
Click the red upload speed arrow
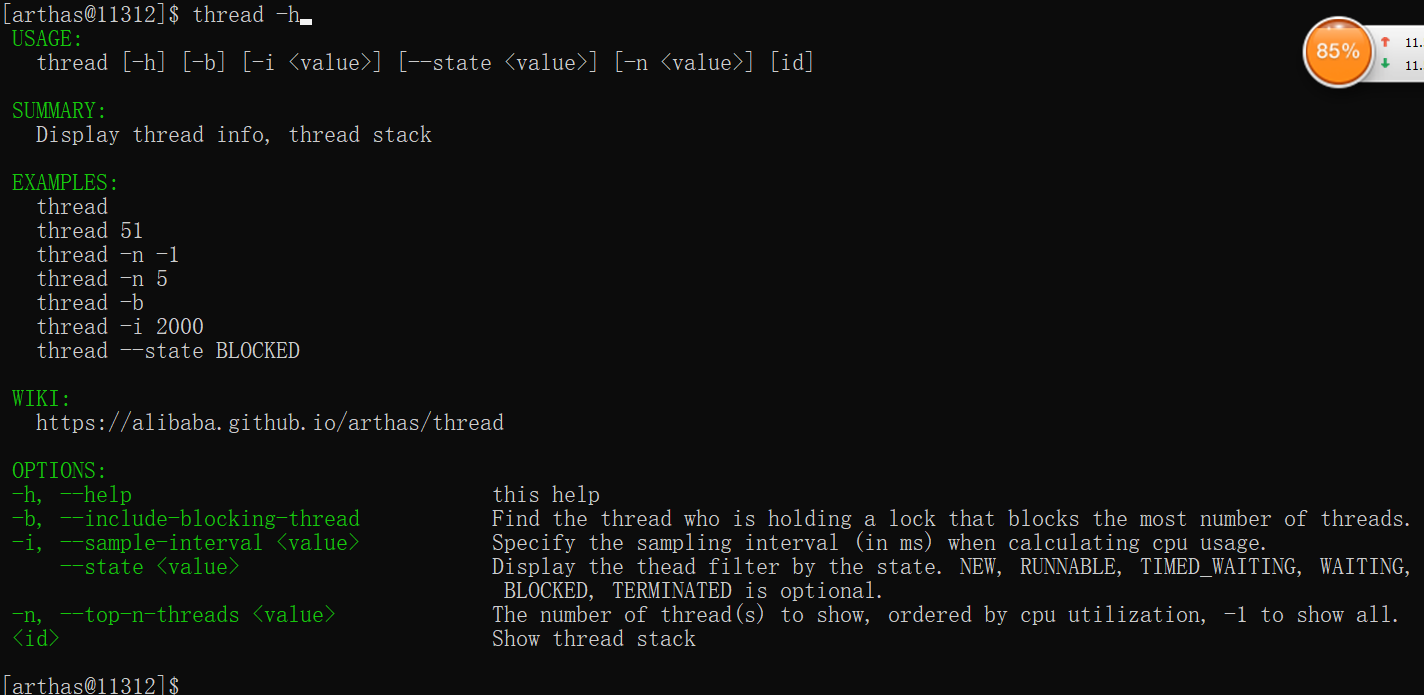pos(1385,42)
